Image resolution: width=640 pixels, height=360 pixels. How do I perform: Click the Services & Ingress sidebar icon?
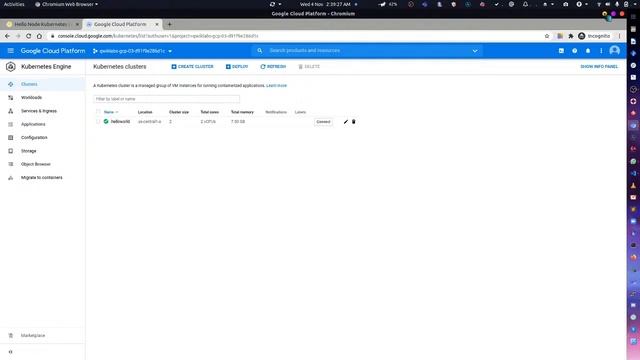coord(11,111)
